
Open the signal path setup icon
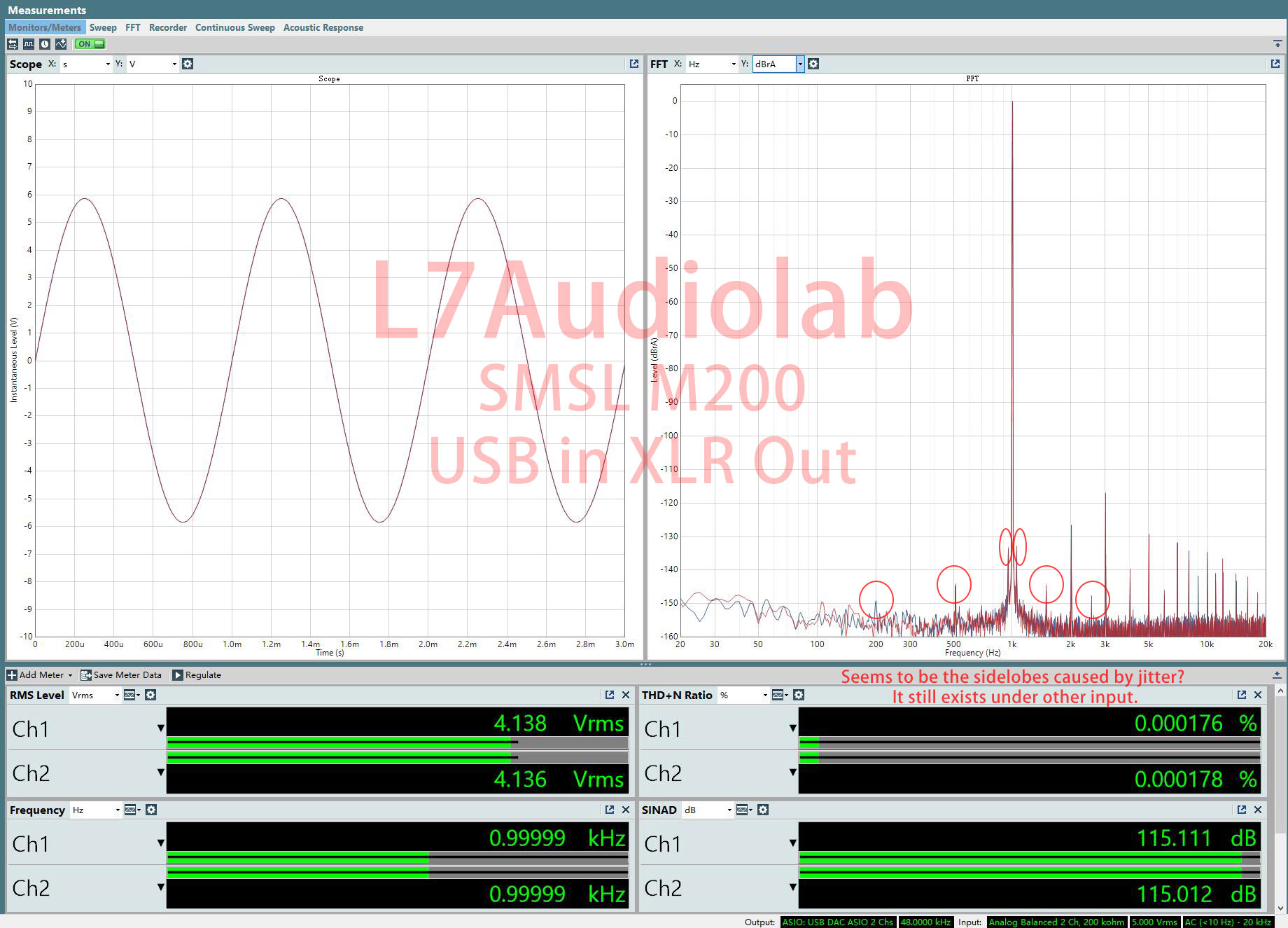[x=13, y=44]
